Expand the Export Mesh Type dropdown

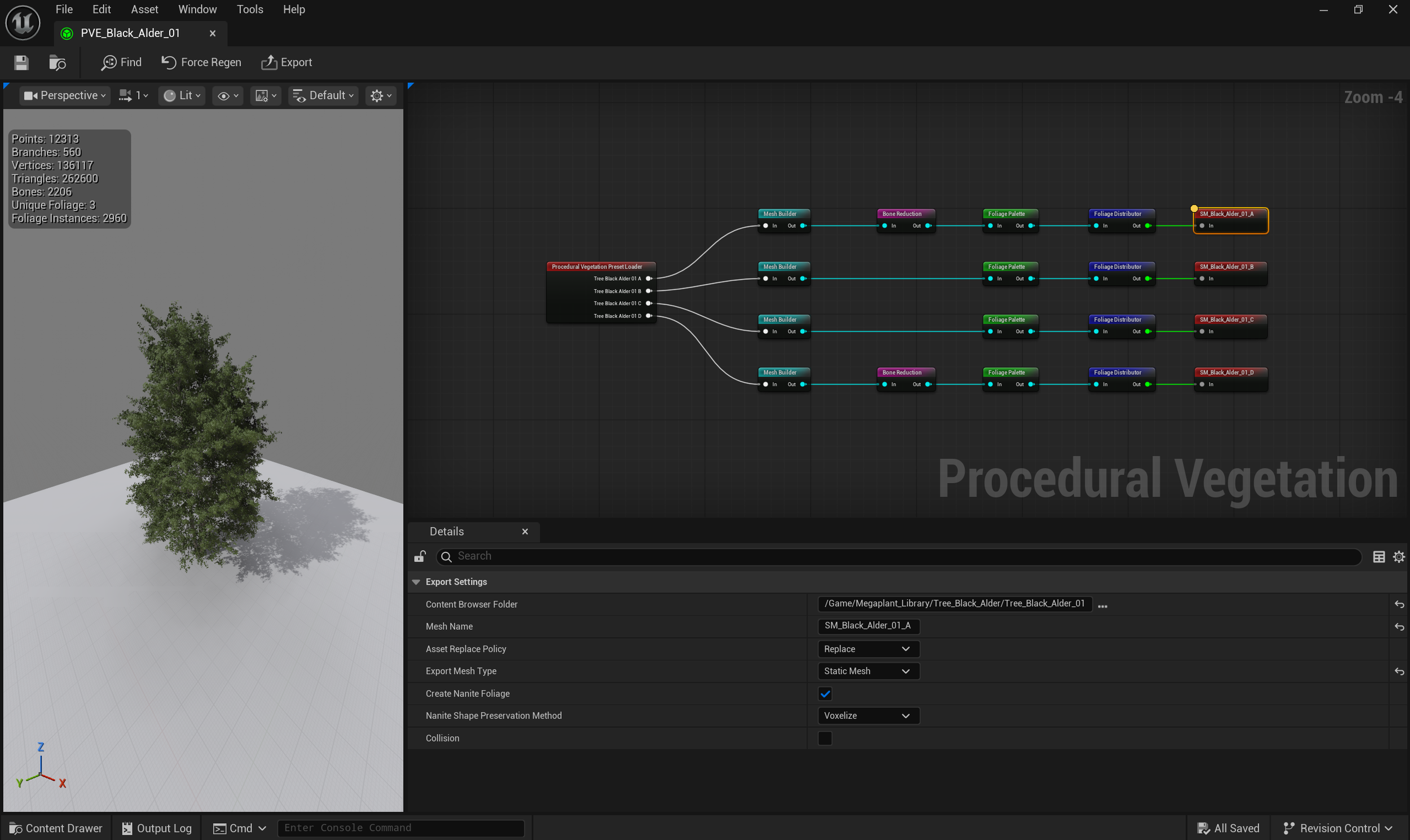tap(867, 671)
